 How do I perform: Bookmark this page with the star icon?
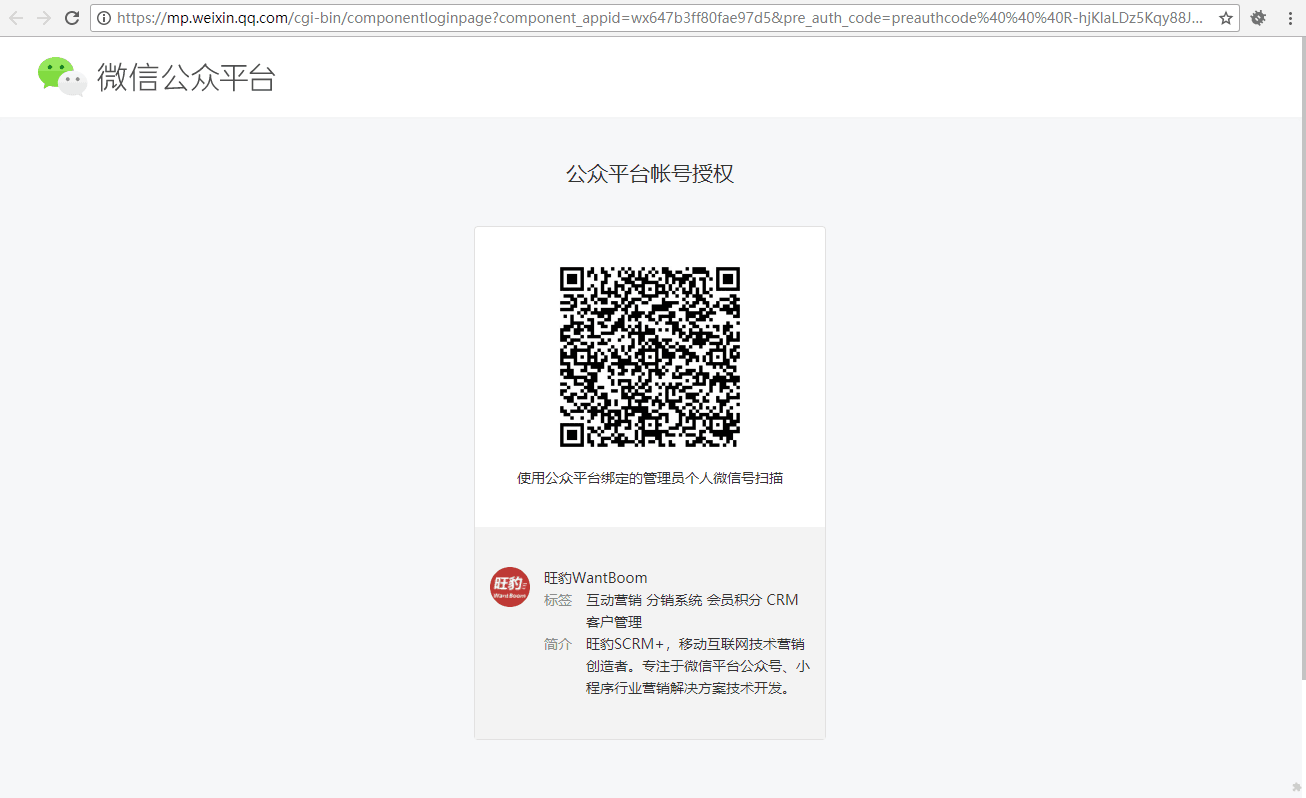(x=1225, y=18)
